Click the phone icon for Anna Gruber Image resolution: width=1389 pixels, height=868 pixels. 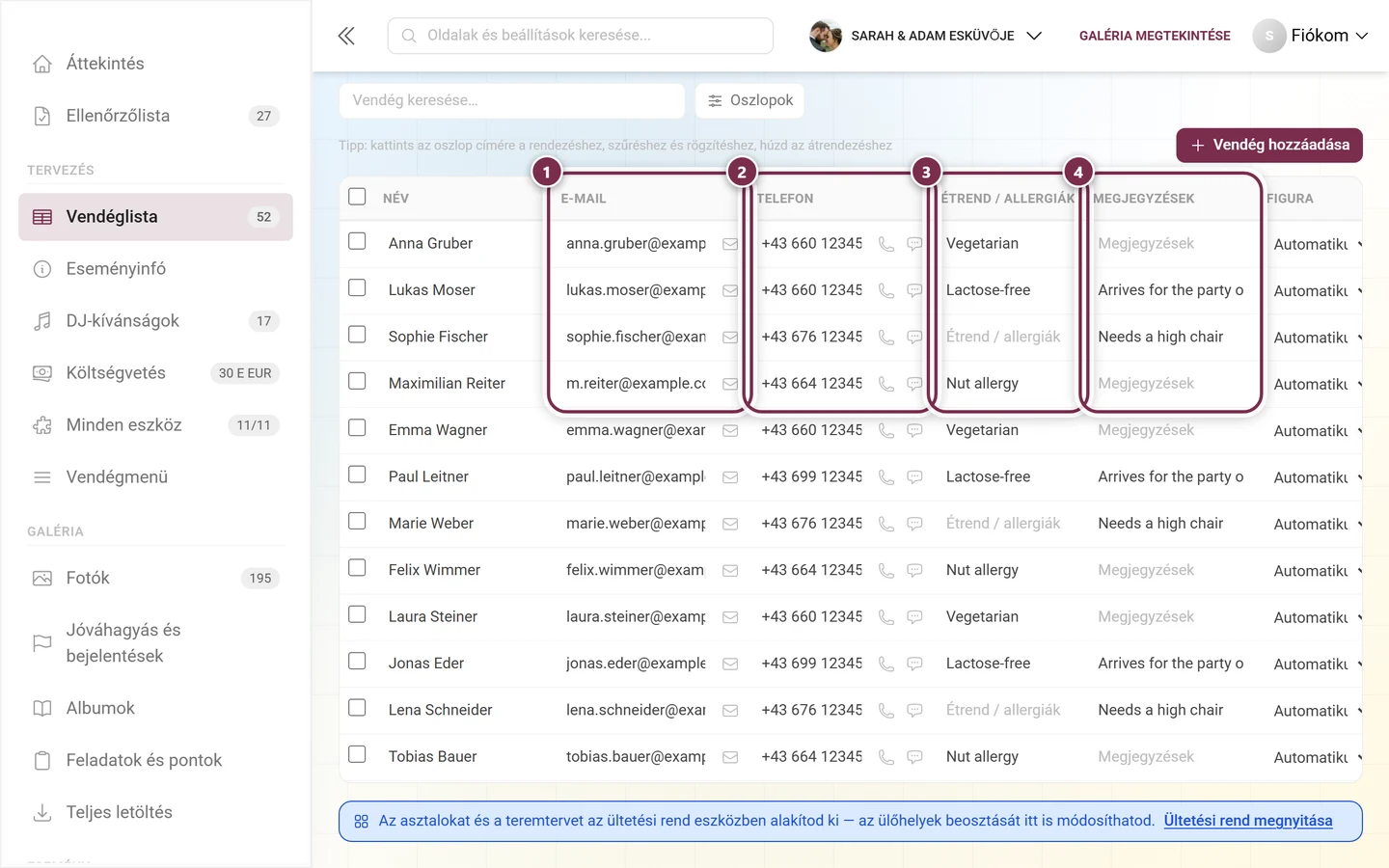885,244
